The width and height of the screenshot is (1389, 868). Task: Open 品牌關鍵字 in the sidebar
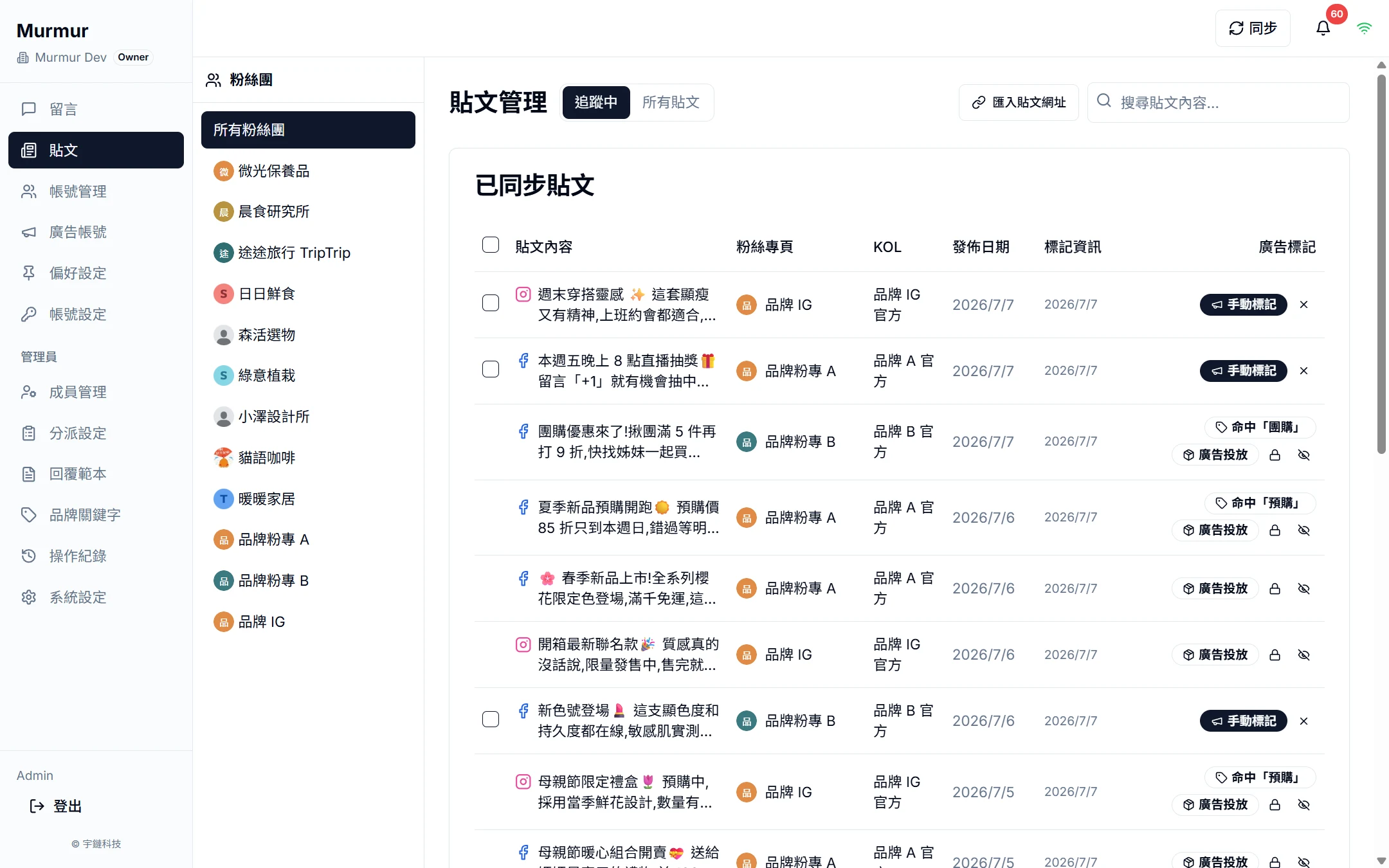[x=96, y=515]
